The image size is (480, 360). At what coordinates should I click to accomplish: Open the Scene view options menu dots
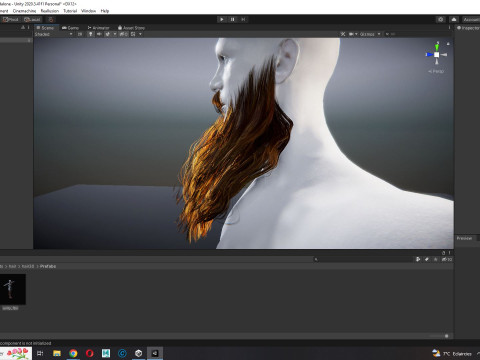pyautogui.click(x=449, y=28)
